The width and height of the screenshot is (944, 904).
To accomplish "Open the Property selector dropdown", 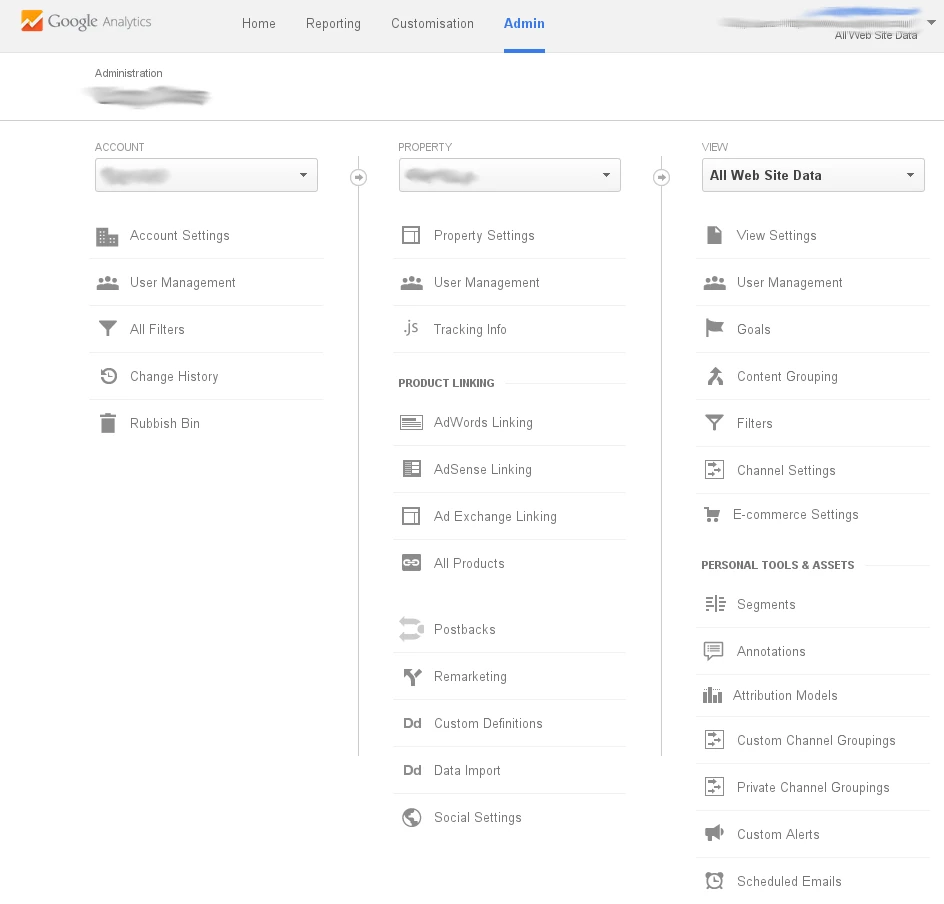I will pos(510,175).
